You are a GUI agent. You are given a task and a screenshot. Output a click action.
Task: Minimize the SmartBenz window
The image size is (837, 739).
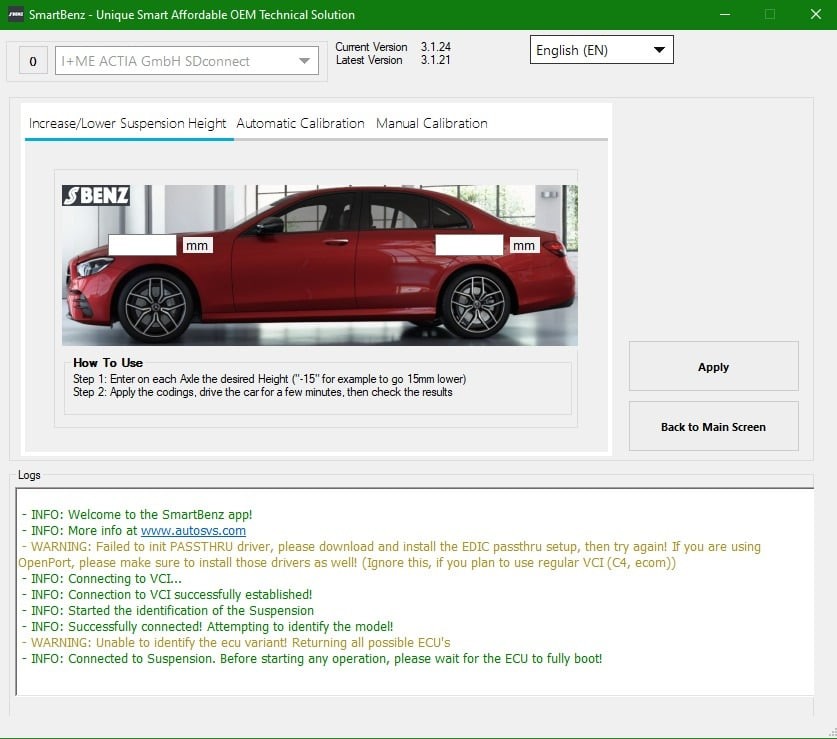(x=723, y=15)
